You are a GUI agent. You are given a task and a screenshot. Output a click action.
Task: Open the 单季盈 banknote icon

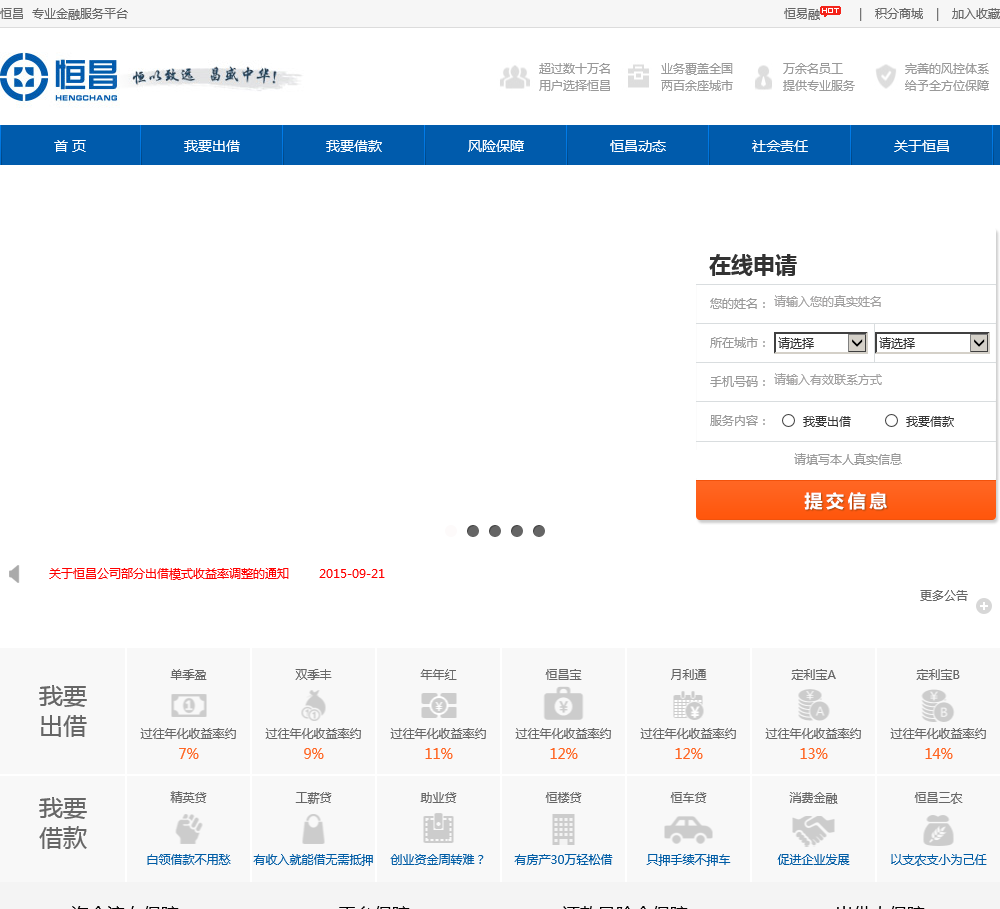point(188,706)
